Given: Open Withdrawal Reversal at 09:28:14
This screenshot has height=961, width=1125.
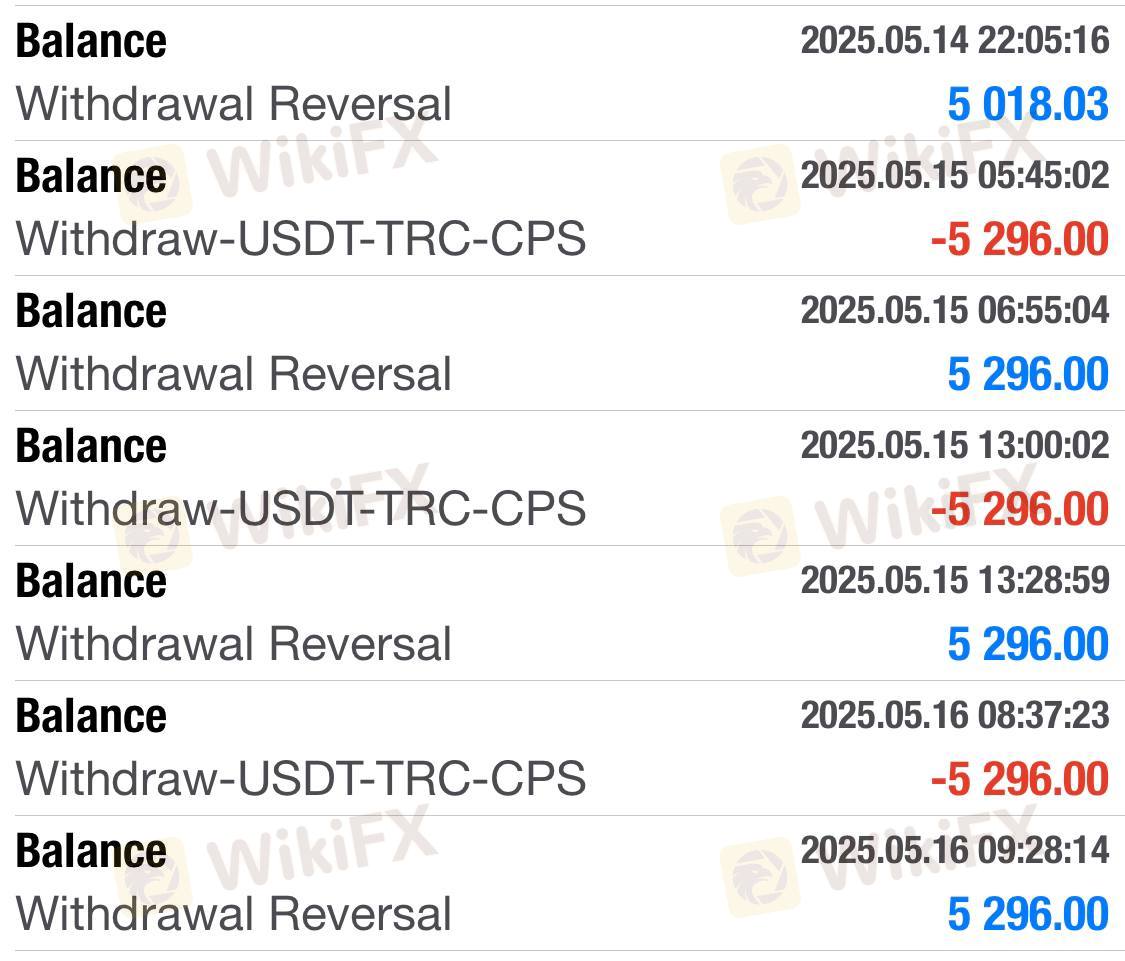Looking at the screenshot, I should [562, 883].
